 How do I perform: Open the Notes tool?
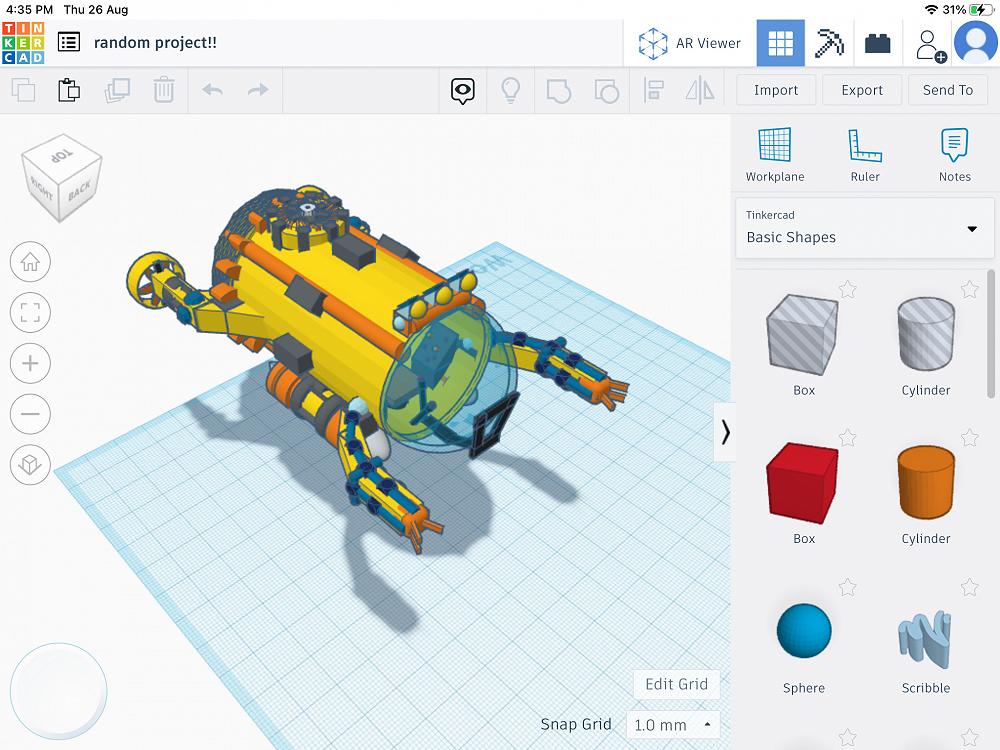pos(954,155)
